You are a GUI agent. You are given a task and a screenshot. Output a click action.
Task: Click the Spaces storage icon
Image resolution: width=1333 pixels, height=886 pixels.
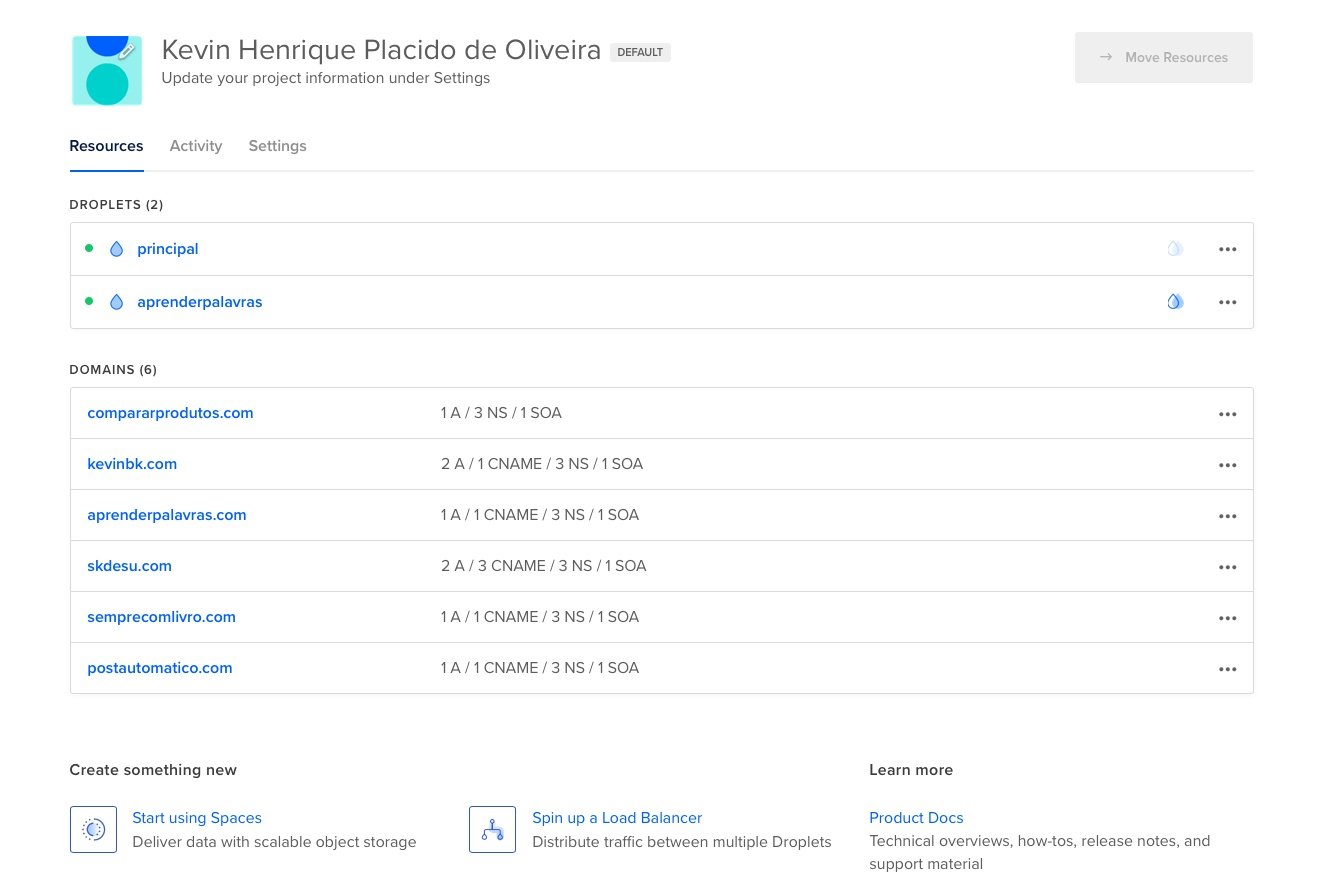93,830
